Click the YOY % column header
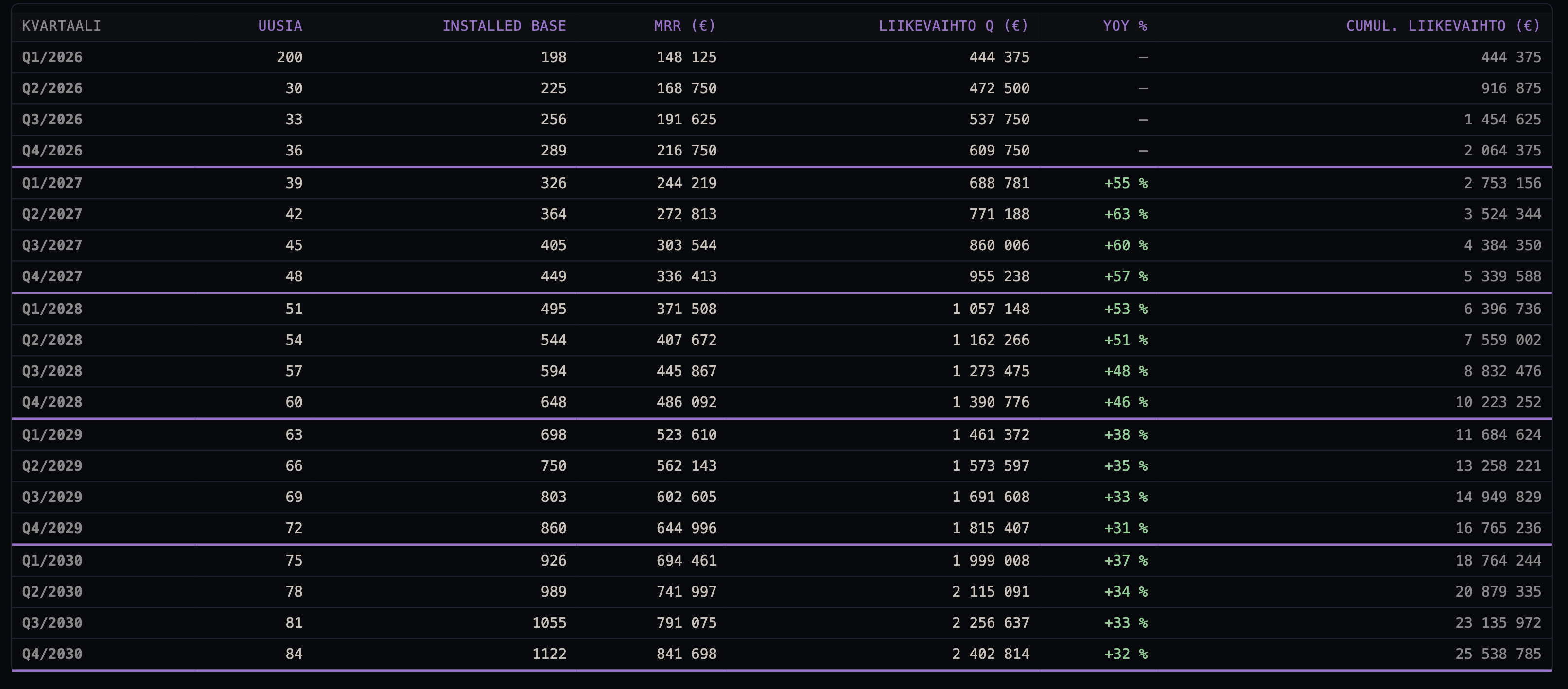1568x689 pixels. click(1125, 26)
